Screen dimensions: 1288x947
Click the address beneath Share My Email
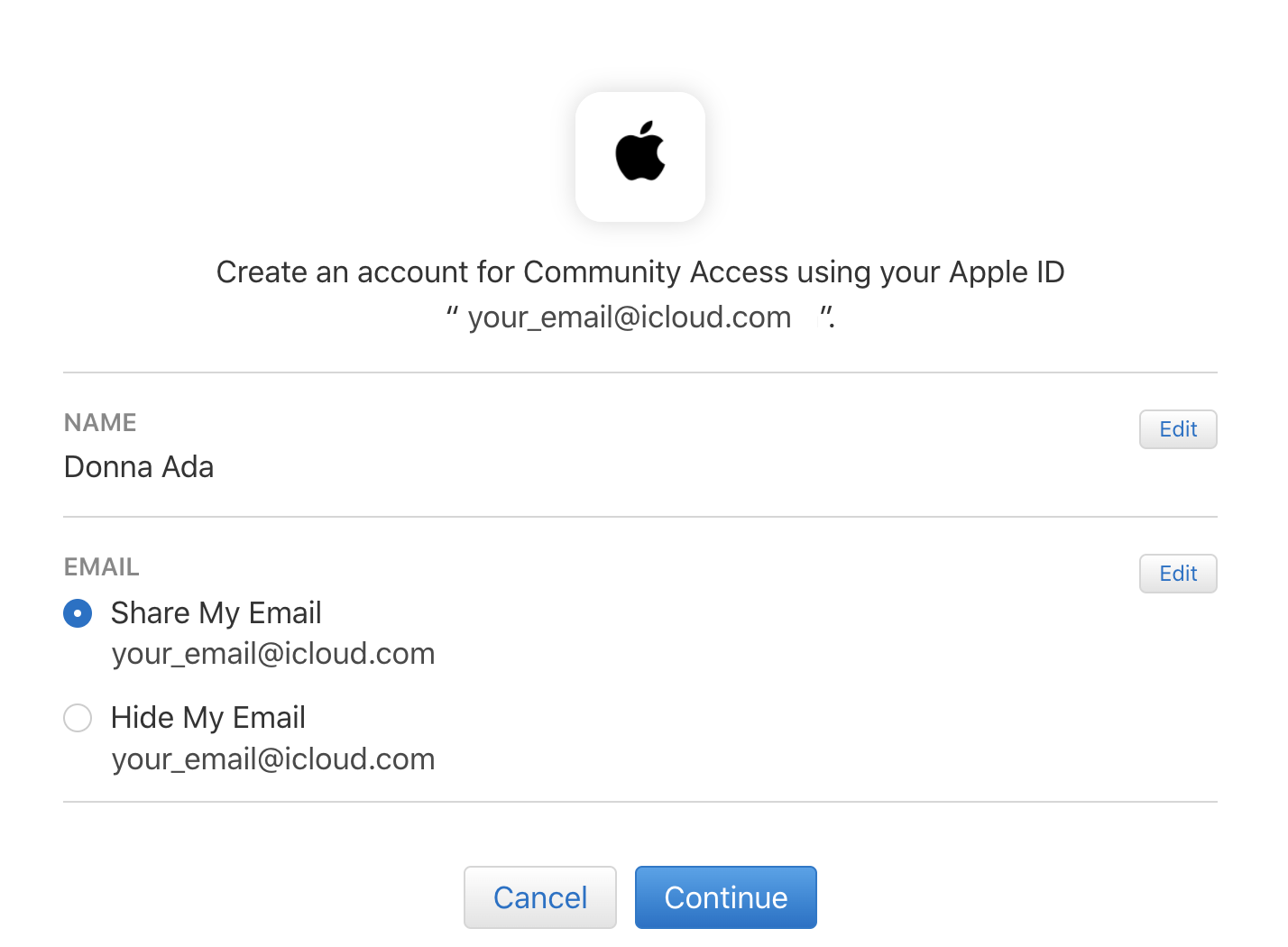point(273,654)
